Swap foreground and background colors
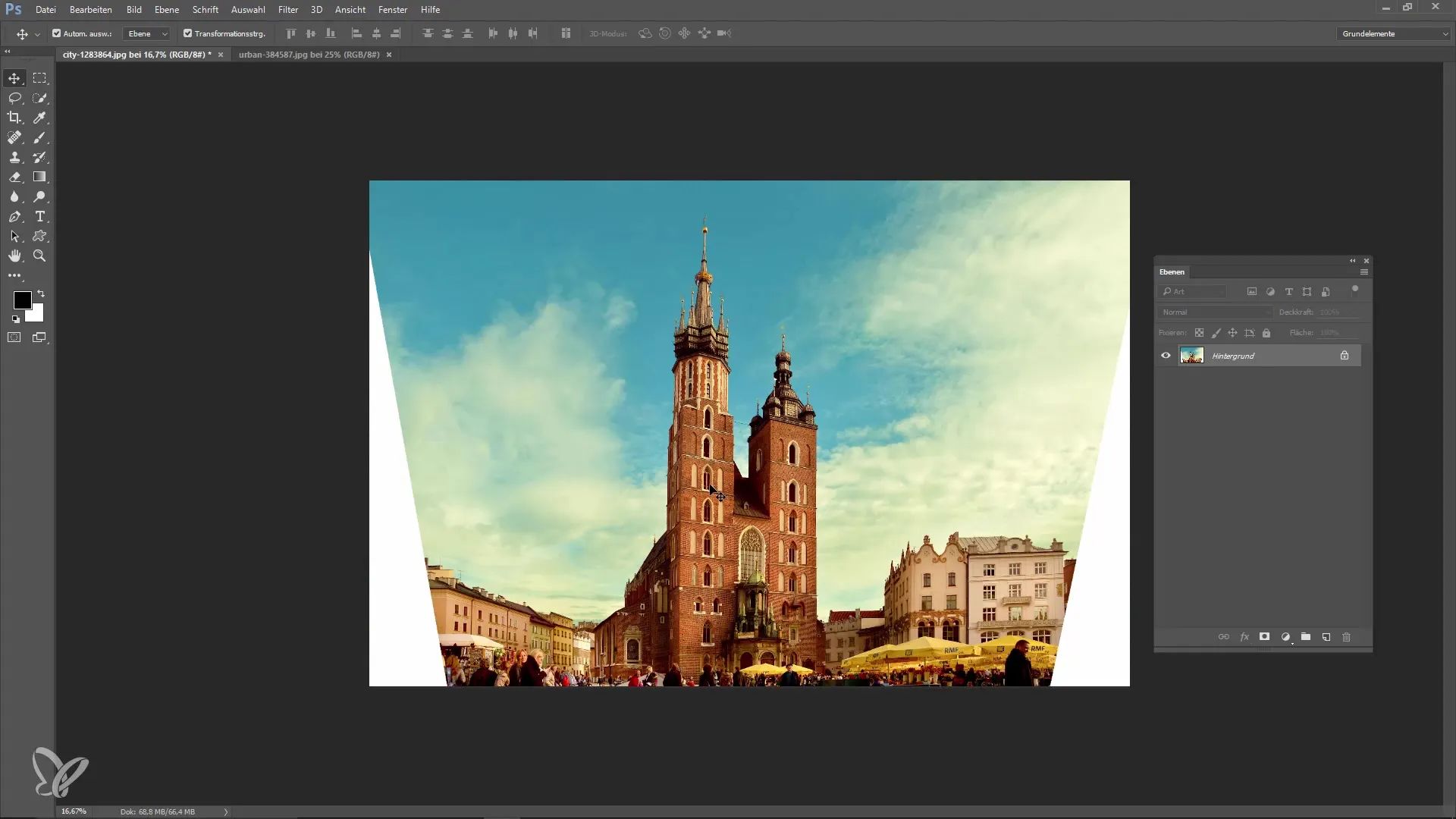 41,293
